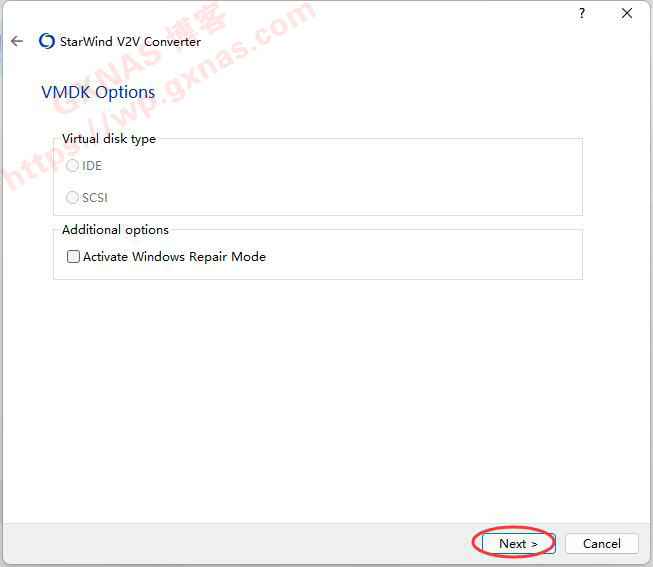Click the Activate Windows Repair Mode label text
This screenshot has height=567, width=653.
tap(174, 257)
